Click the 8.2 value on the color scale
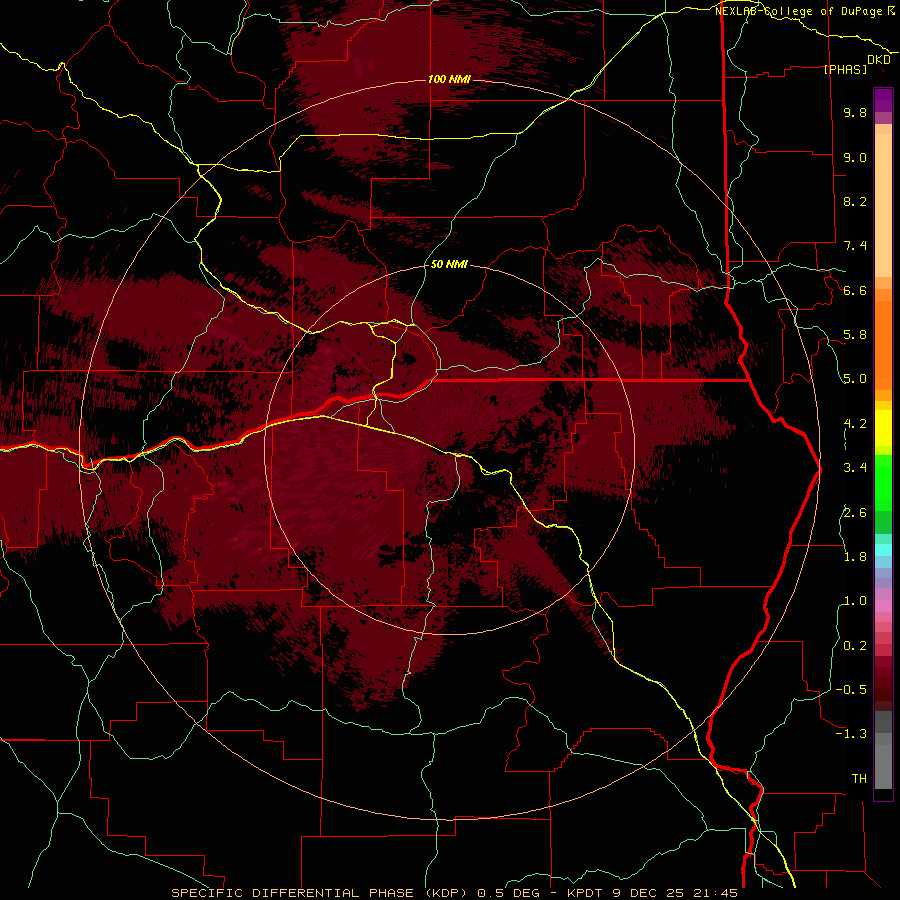Image resolution: width=900 pixels, height=900 pixels. [855, 201]
